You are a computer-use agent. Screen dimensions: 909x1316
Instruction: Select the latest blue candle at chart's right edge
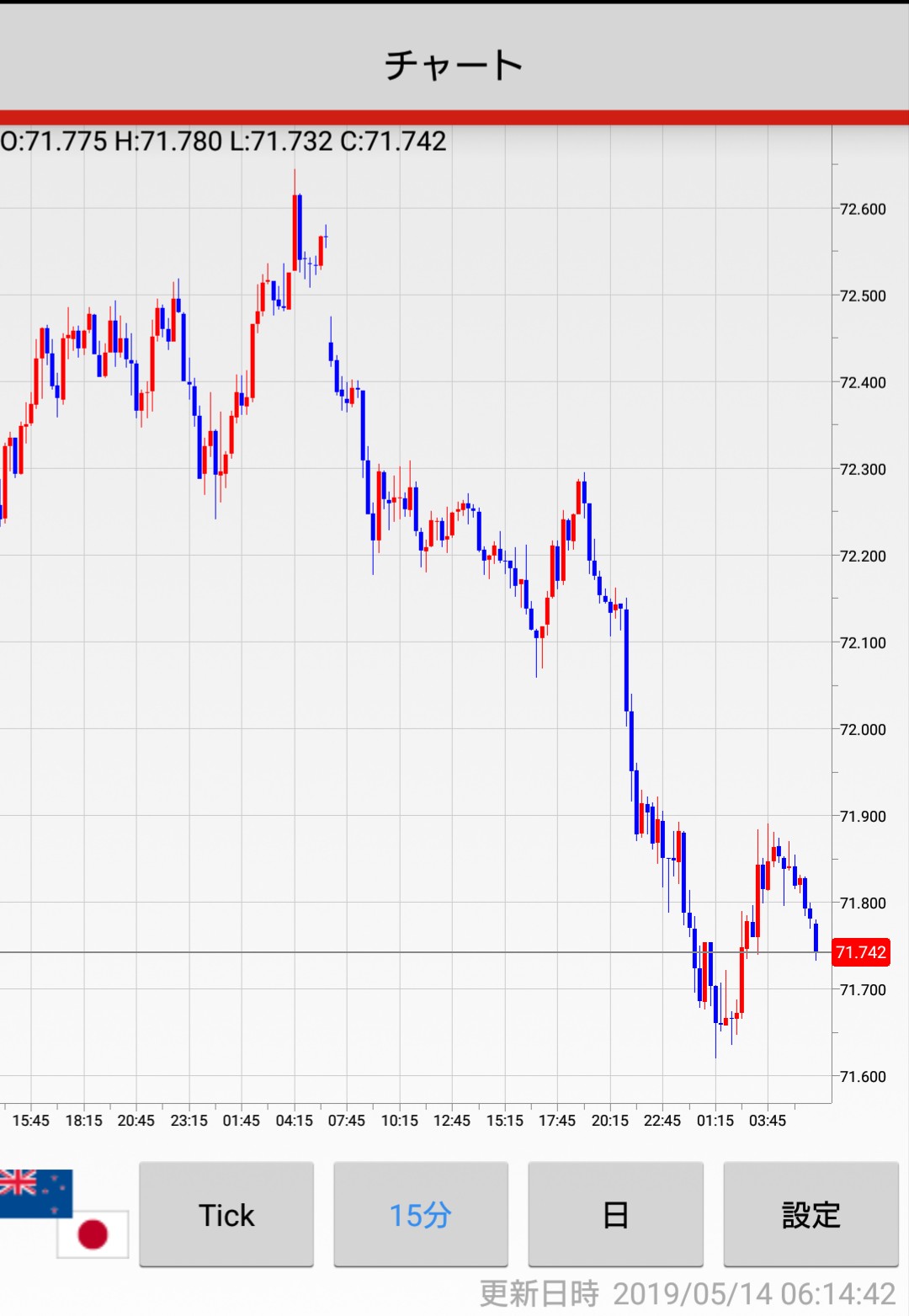[816, 939]
